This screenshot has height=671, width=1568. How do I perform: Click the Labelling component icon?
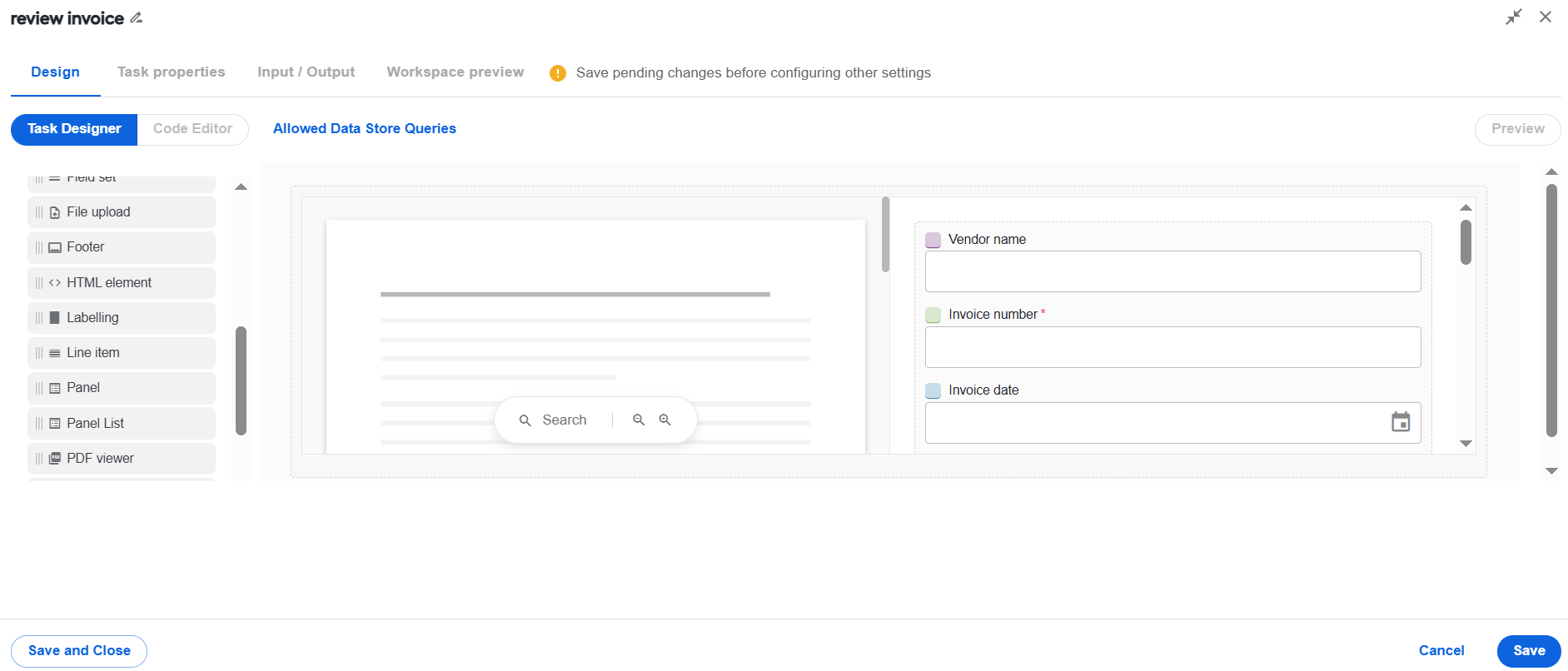click(x=55, y=318)
